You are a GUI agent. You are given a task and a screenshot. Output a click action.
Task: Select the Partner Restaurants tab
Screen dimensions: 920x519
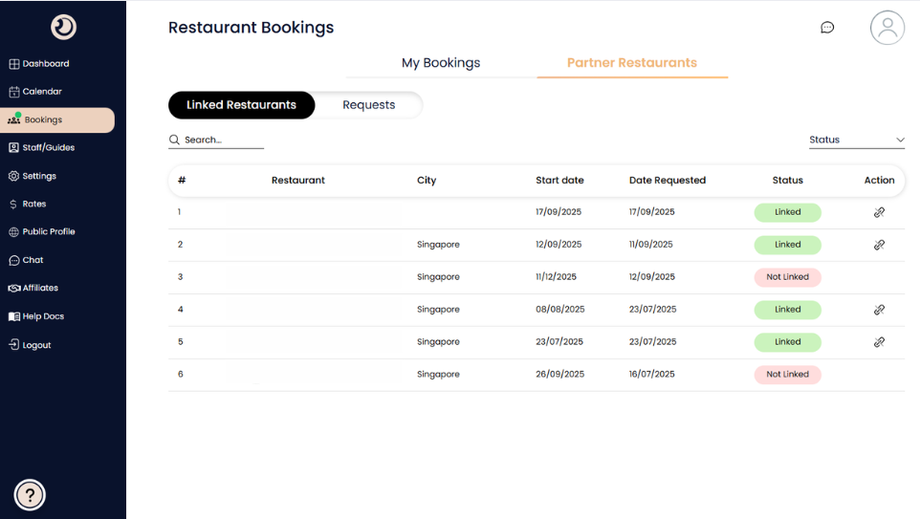pos(632,63)
